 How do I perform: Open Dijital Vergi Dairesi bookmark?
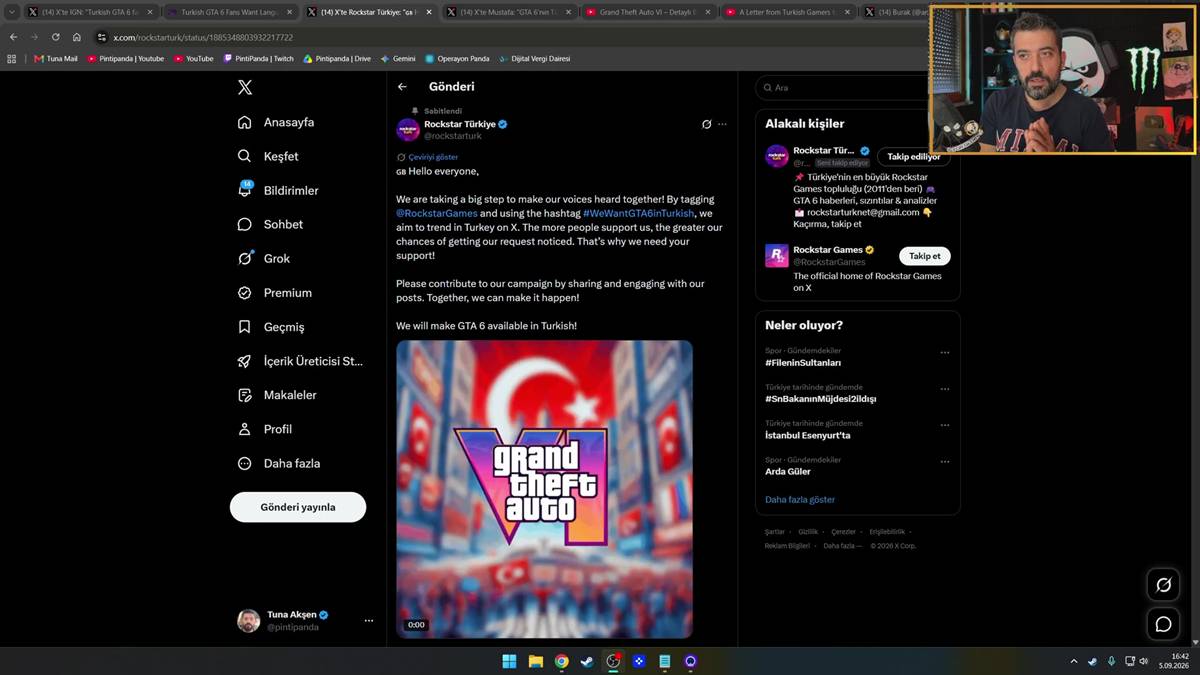[x=535, y=59]
